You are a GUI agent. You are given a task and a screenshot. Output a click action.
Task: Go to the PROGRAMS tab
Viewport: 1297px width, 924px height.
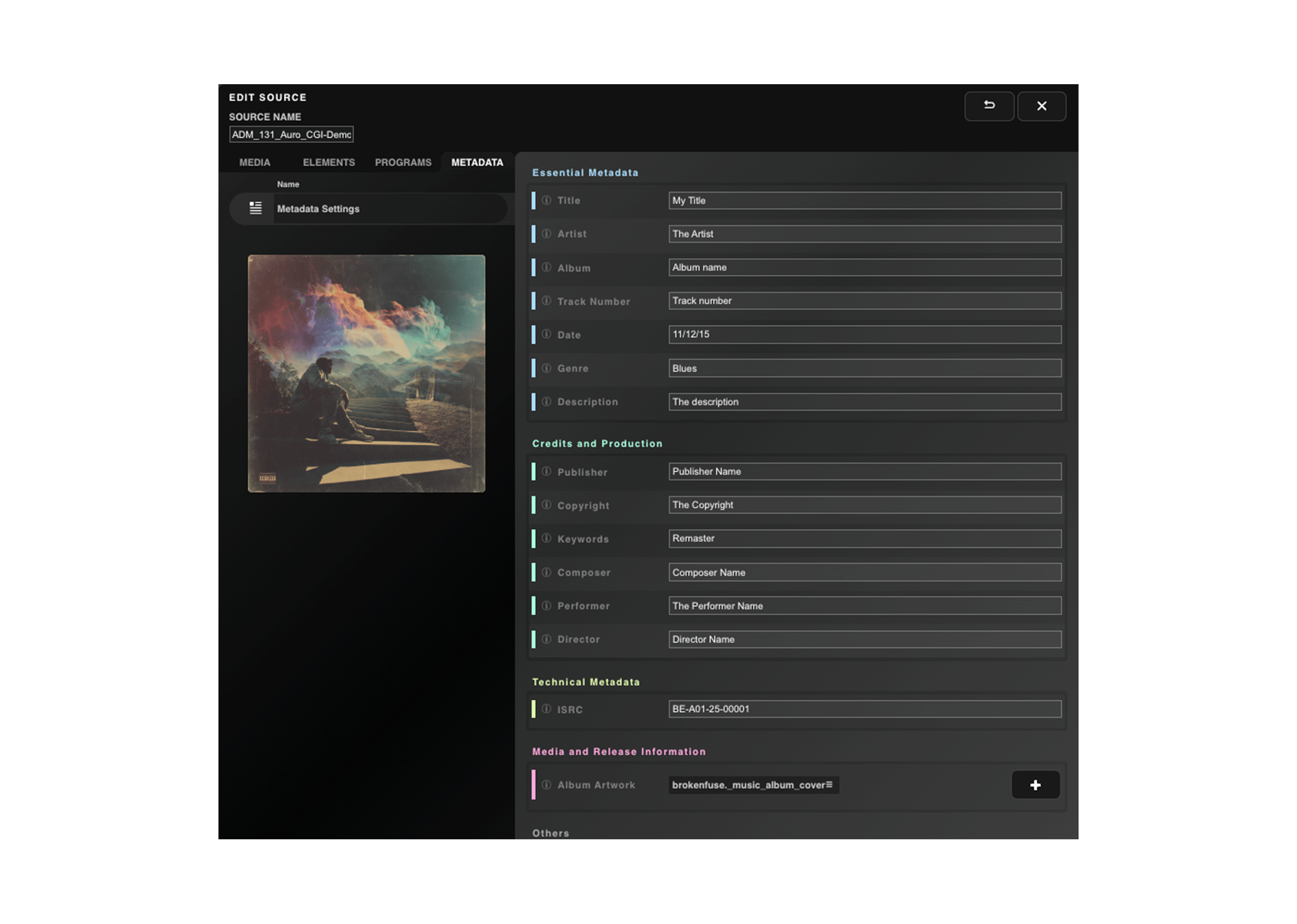(403, 162)
